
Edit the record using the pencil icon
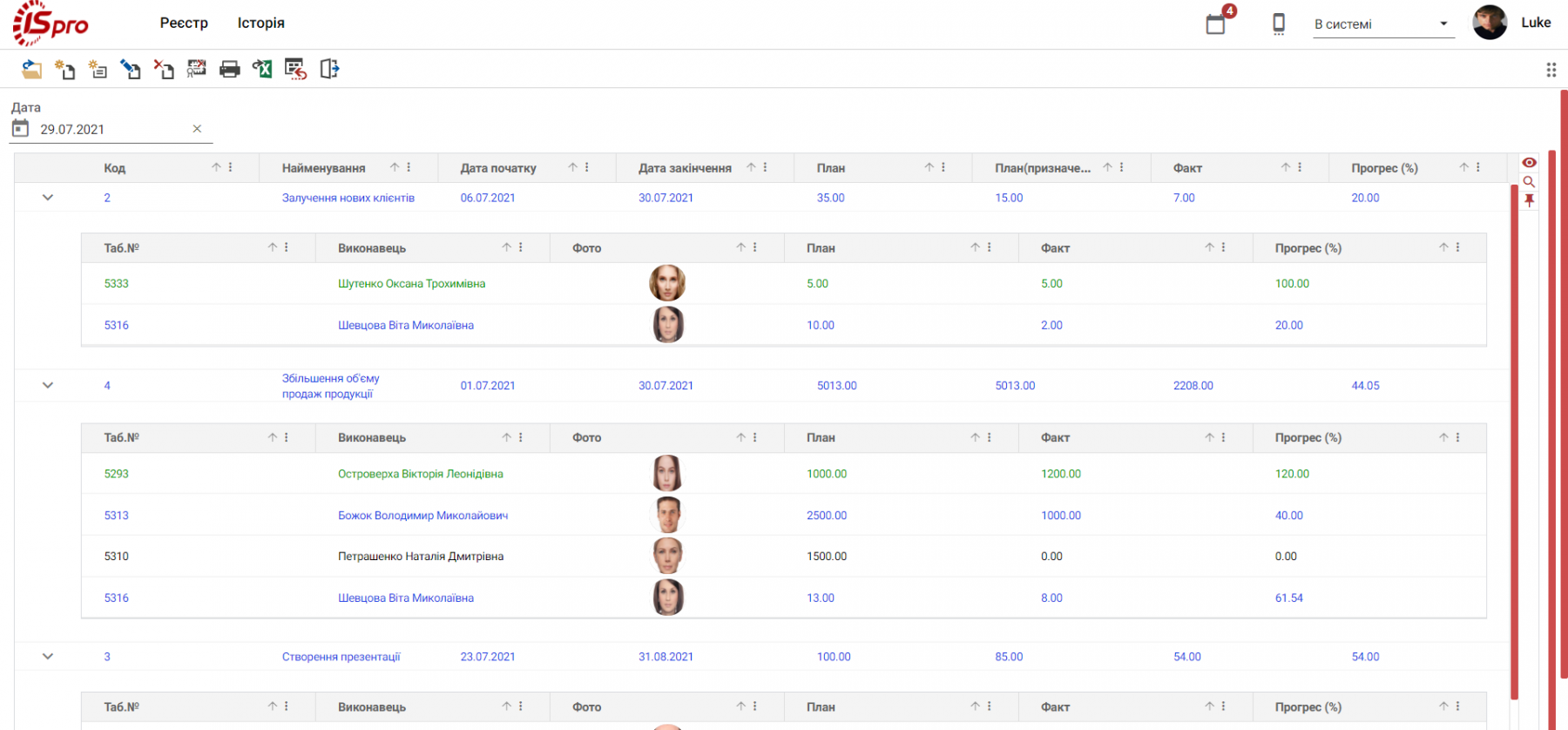[131, 69]
